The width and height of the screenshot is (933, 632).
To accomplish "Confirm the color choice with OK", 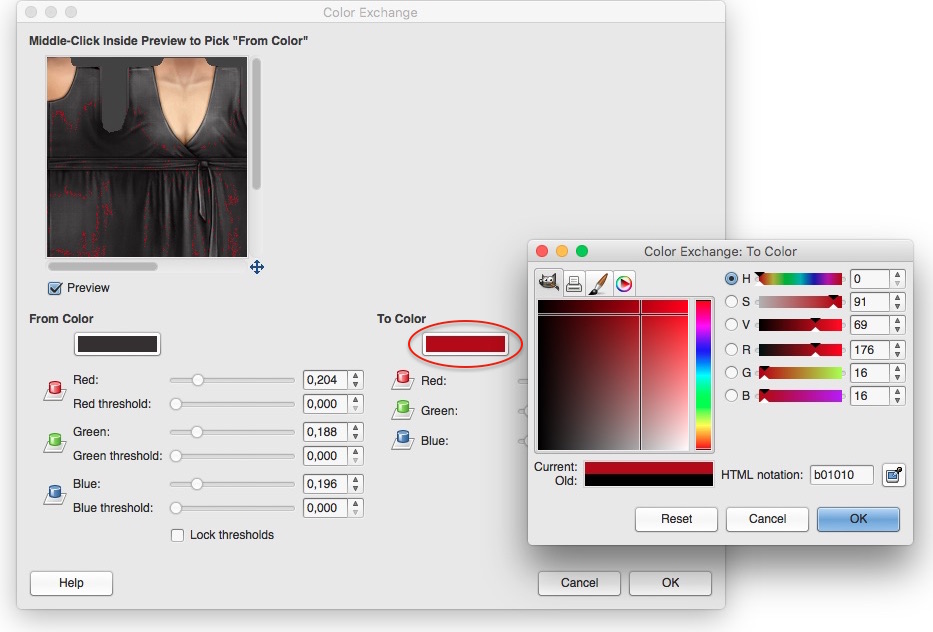I will (x=857, y=519).
